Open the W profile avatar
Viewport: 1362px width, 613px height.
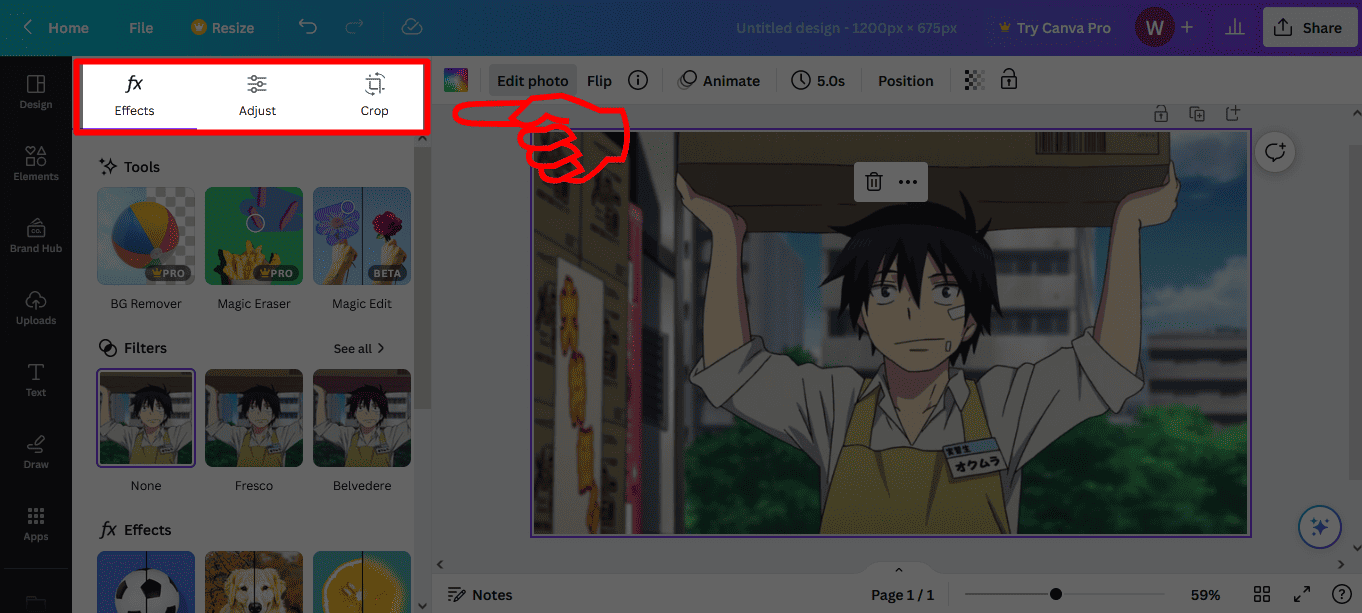click(x=1154, y=28)
